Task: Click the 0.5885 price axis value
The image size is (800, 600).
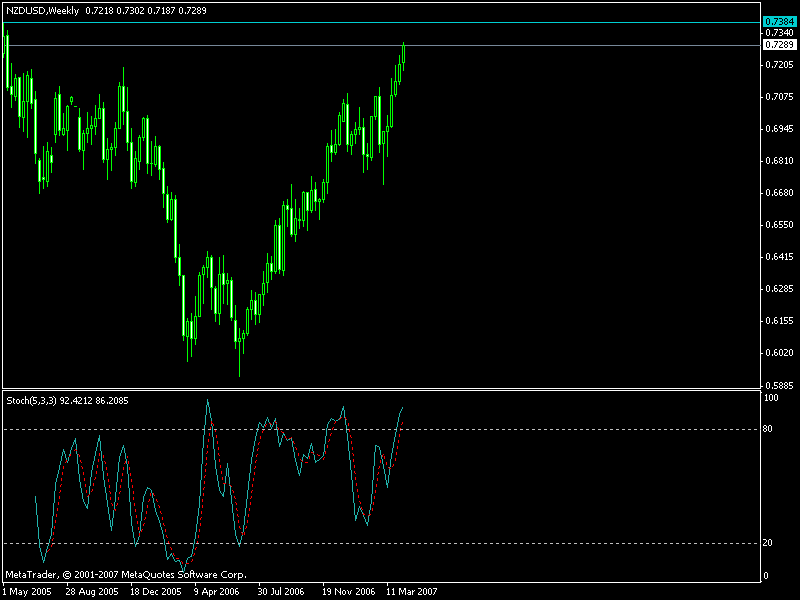Action: point(780,386)
